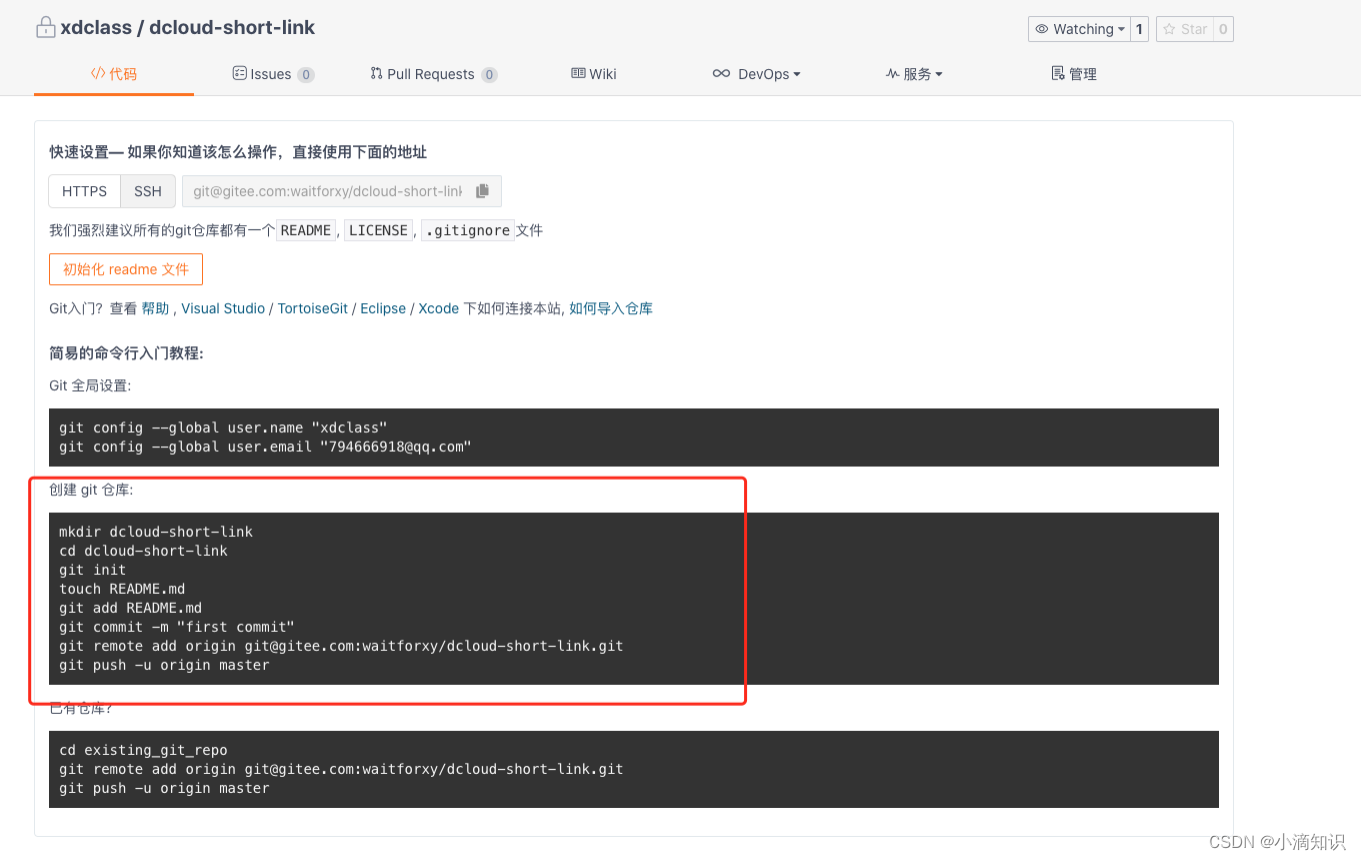The image size is (1361, 860).
Task: Open the TortoiseGit link
Action: point(313,309)
